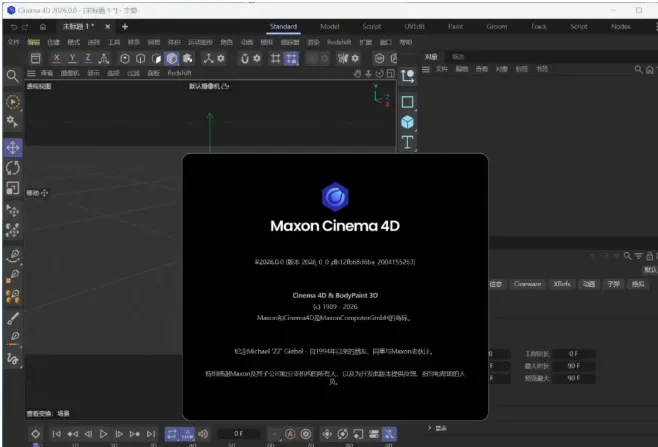Jump to end of animation
The width and height of the screenshot is (658, 447).
[x=151, y=434]
